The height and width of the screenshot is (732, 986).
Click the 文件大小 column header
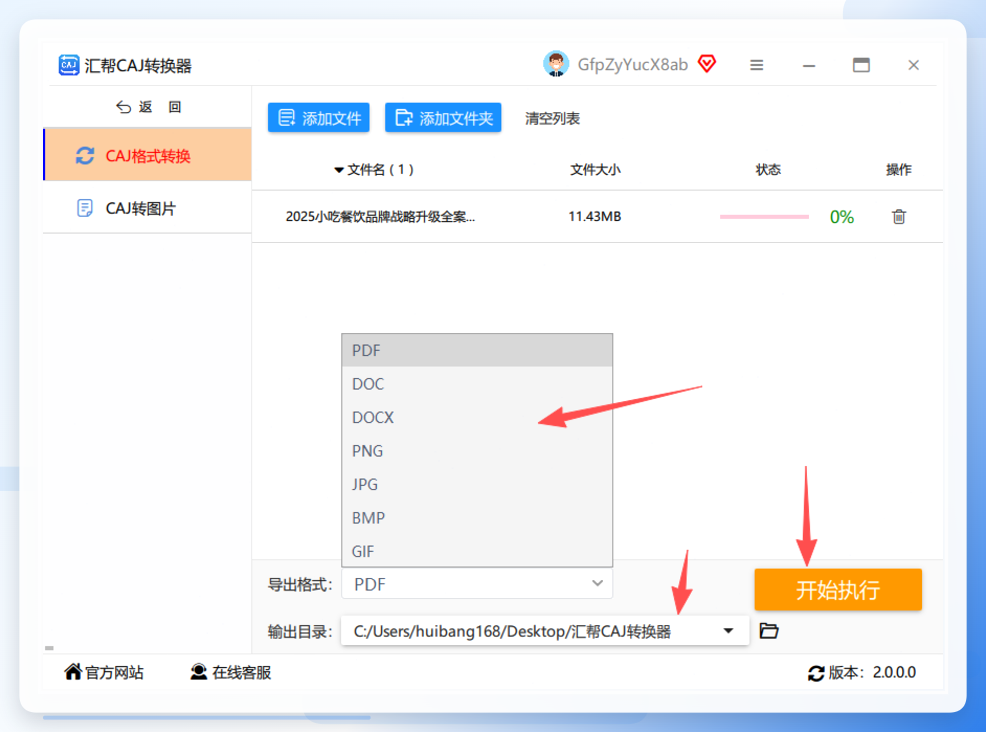click(595, 170)
